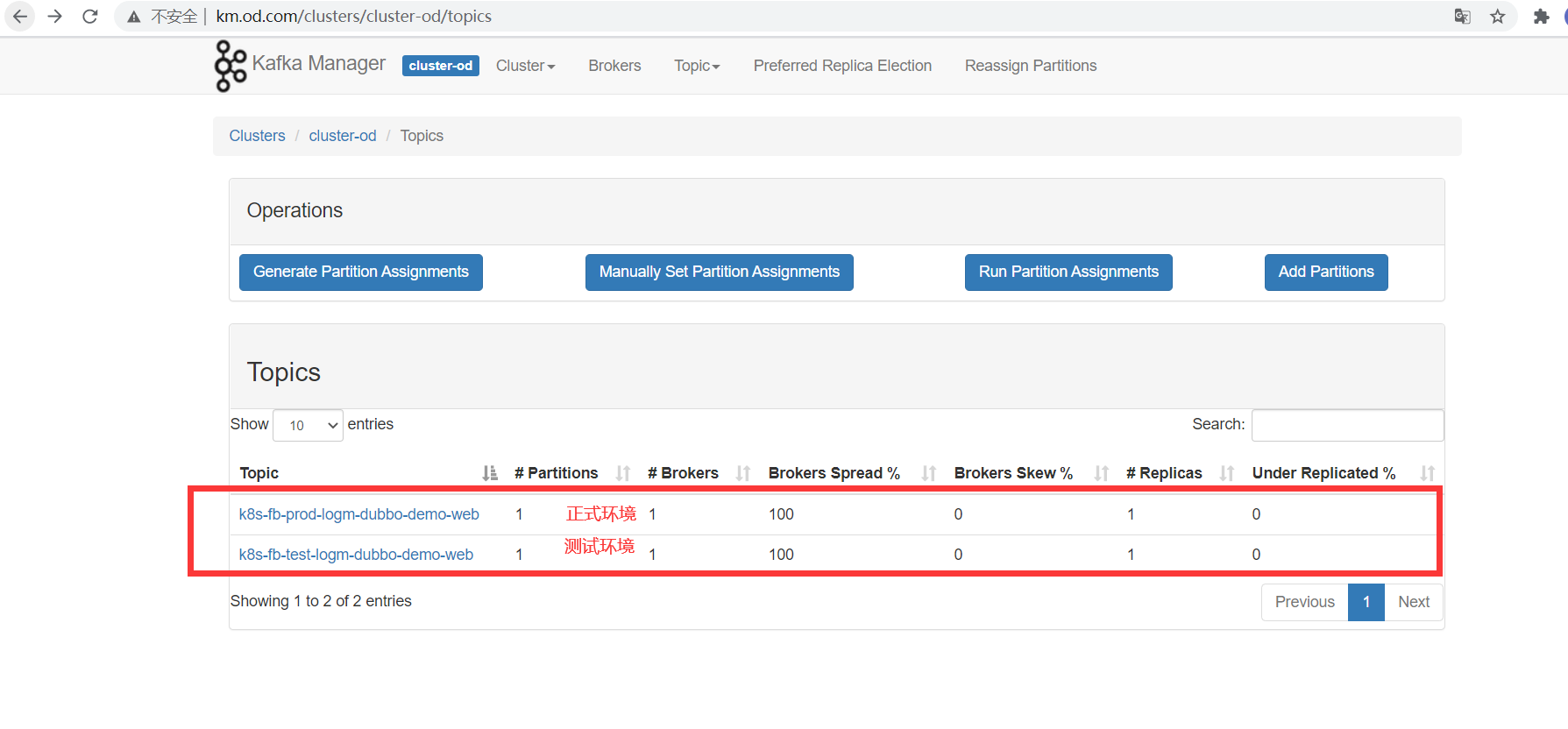Click the not-secure warning triangle icon
Viewport: 1568px width, 729px height.
pos(134,17)
